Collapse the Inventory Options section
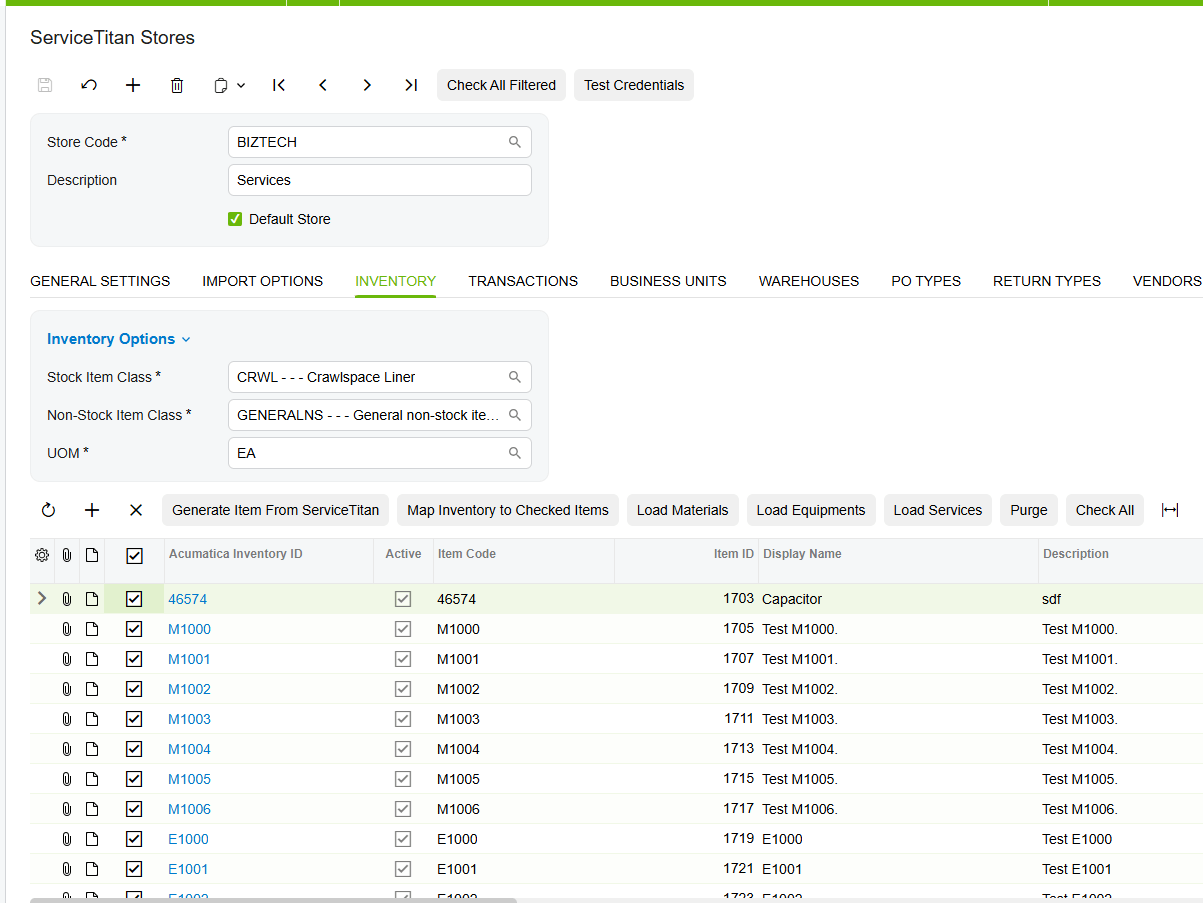 (x=119, y=339)
